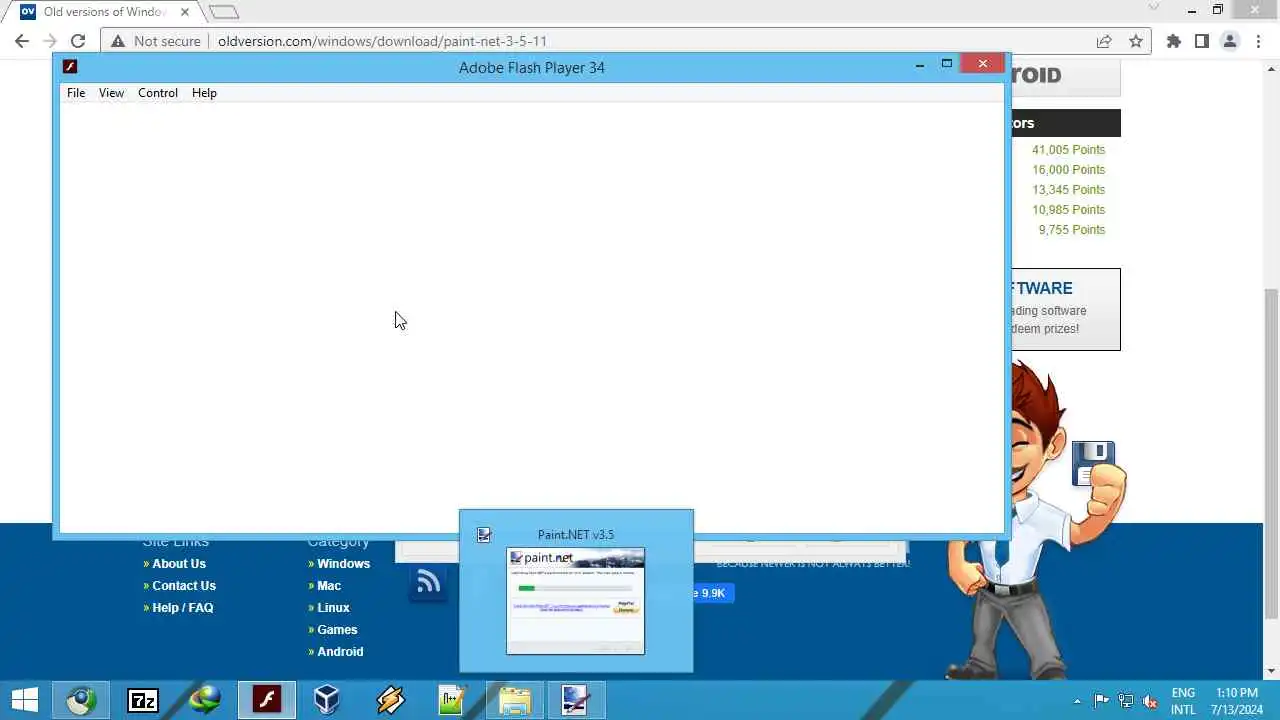This screenshot has width=1280, height=720.
Task: Click the RSS feed icon
Action: (428, 583)
